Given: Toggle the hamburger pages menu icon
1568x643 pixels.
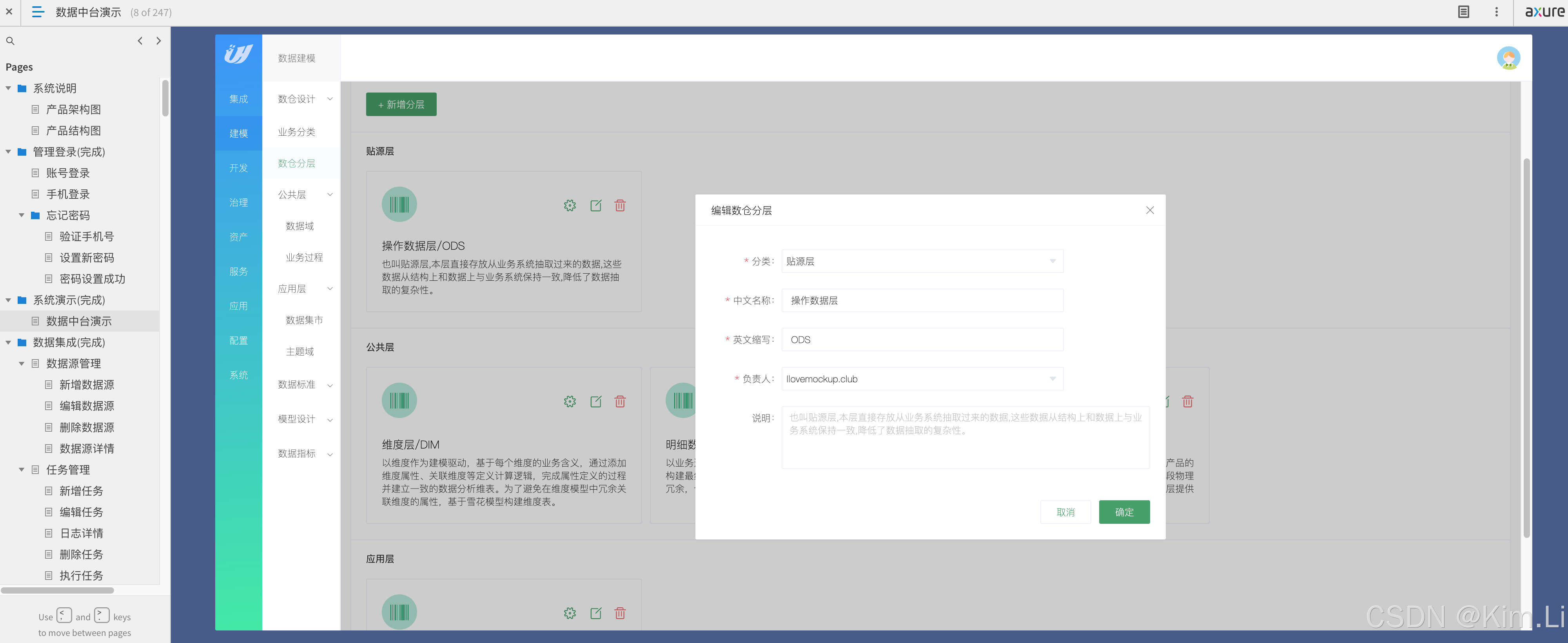Looking at the screenshot, I should (38, 12).
